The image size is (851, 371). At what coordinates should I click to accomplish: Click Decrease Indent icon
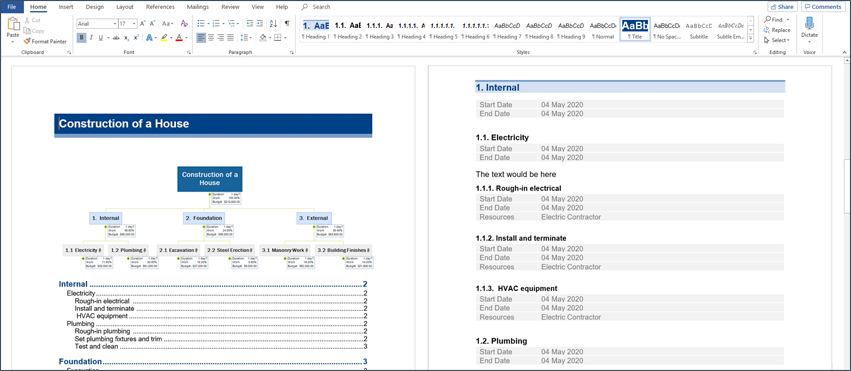pos(249,24)
